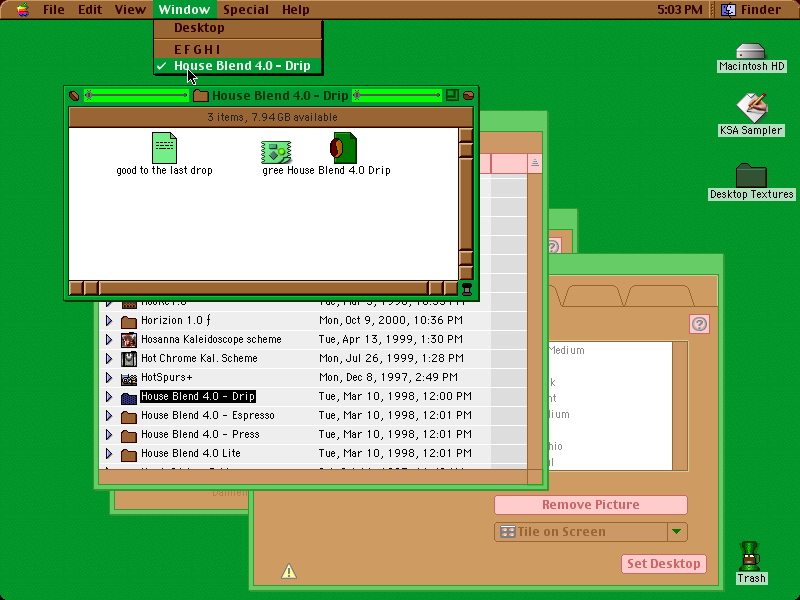
Task: Click the House Blend 4.0 - Press folder icon
Action: click(x=129, y=435)
